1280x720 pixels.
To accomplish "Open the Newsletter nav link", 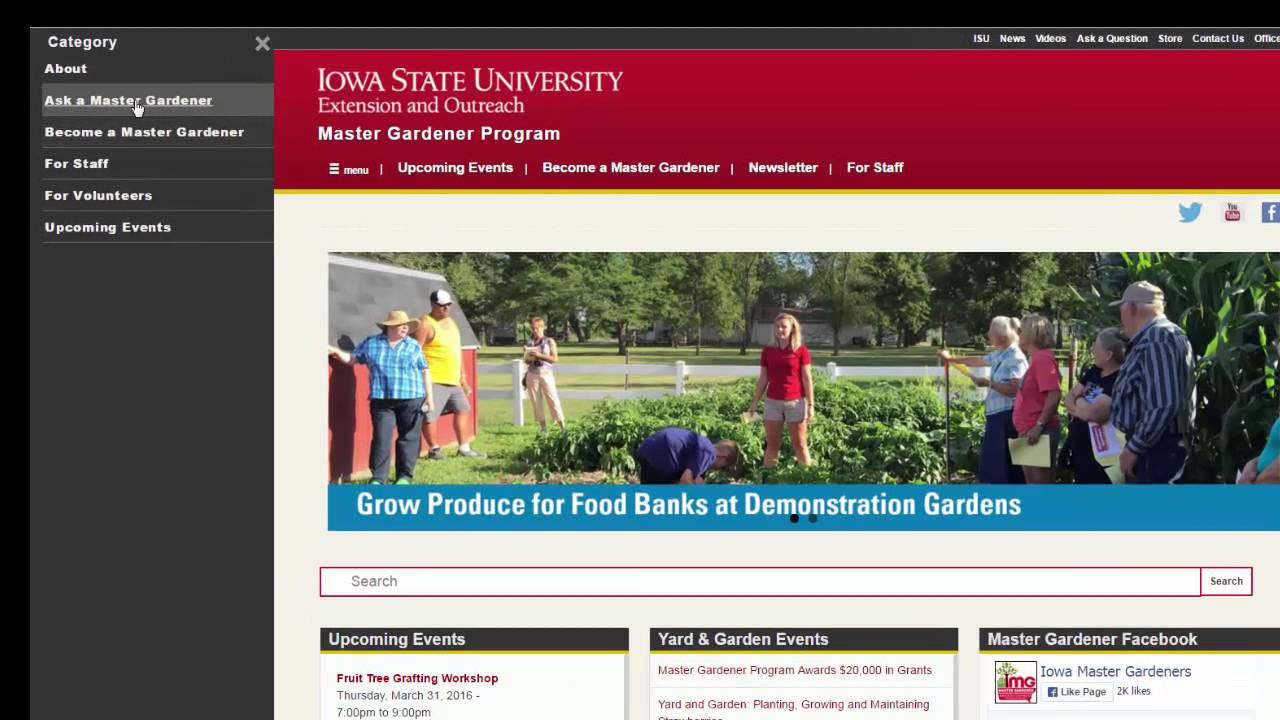I will (783, 168).
